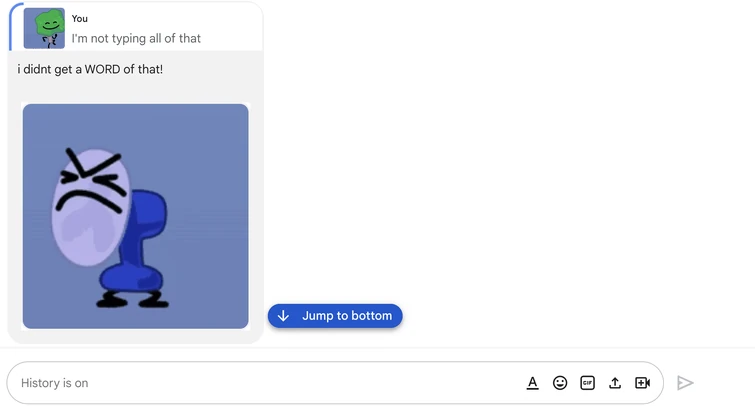Click the gray bubble area below the GIF
The height and width of the screenshot is (406, 755).
(135, 336)
